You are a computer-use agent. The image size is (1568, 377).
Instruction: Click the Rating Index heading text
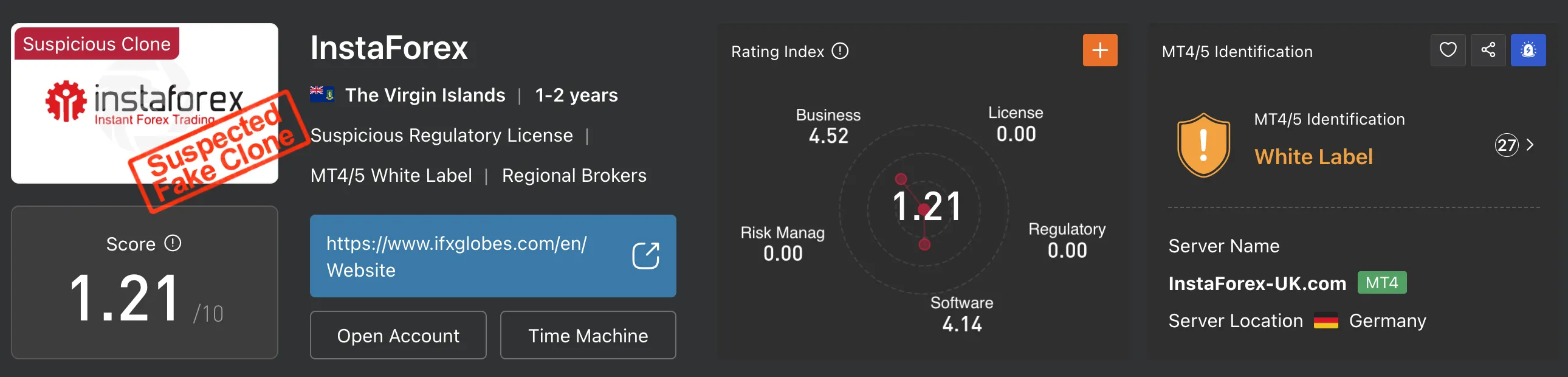777,52
